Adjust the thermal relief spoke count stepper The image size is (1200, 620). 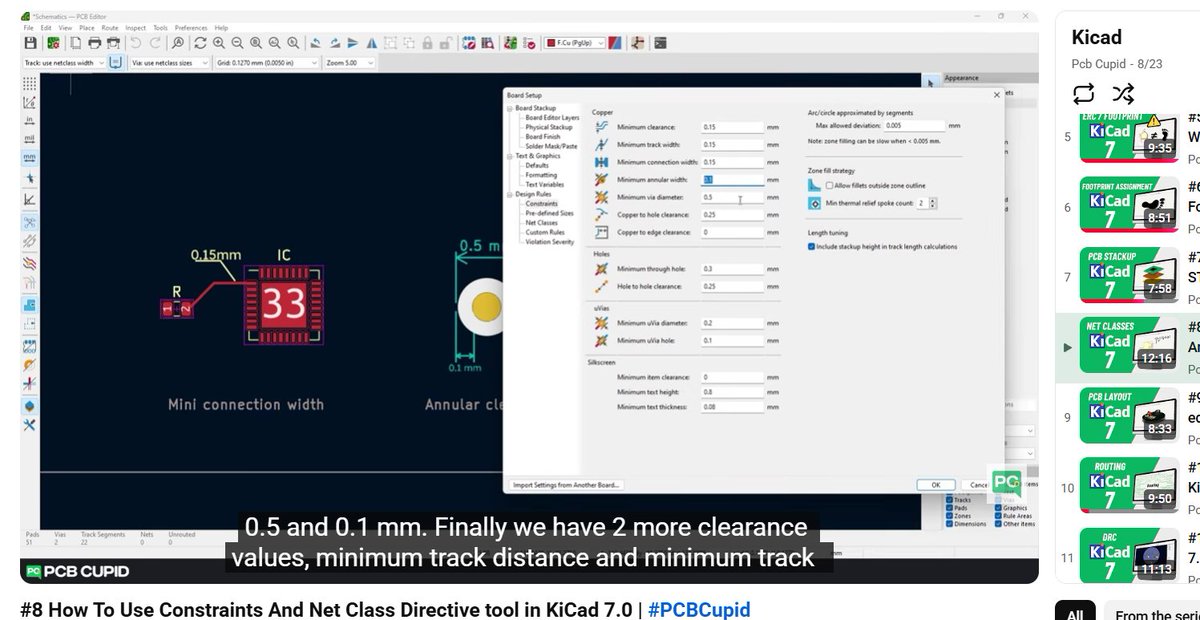click(x=933, y=203)
